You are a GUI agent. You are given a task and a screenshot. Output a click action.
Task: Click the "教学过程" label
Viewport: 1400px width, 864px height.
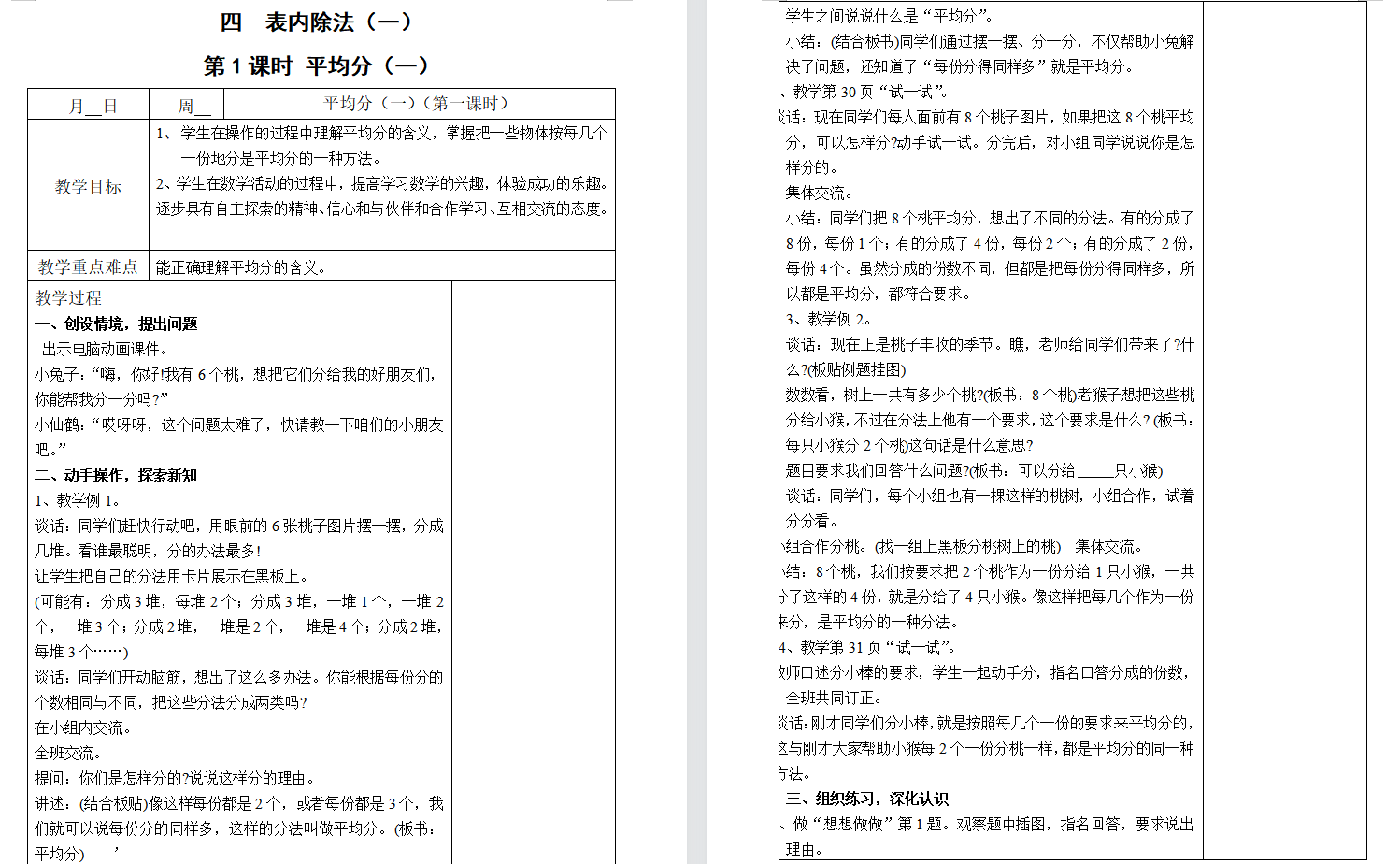[x=68, y=298]
